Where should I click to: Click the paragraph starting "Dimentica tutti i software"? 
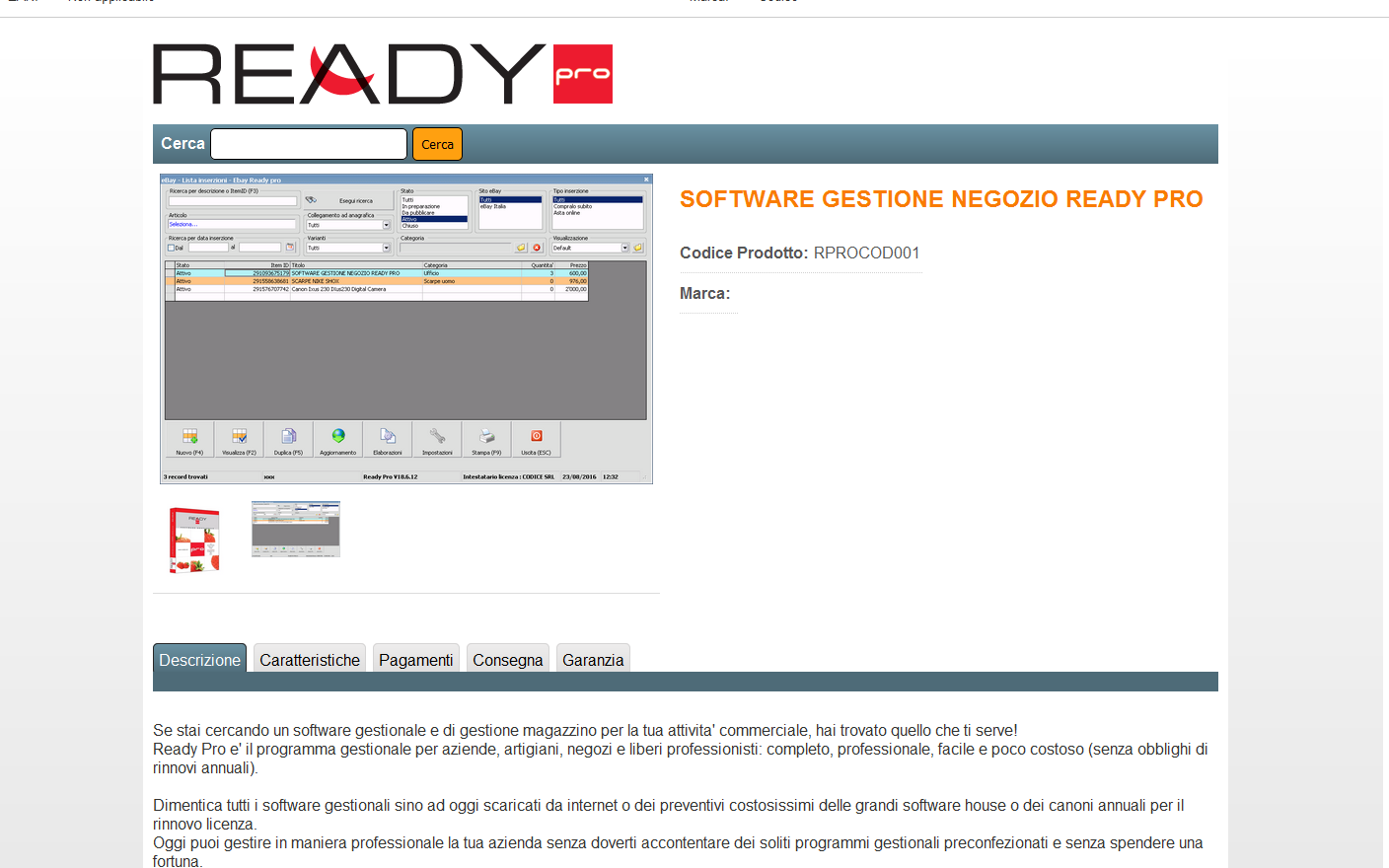(x=669, y=815)
